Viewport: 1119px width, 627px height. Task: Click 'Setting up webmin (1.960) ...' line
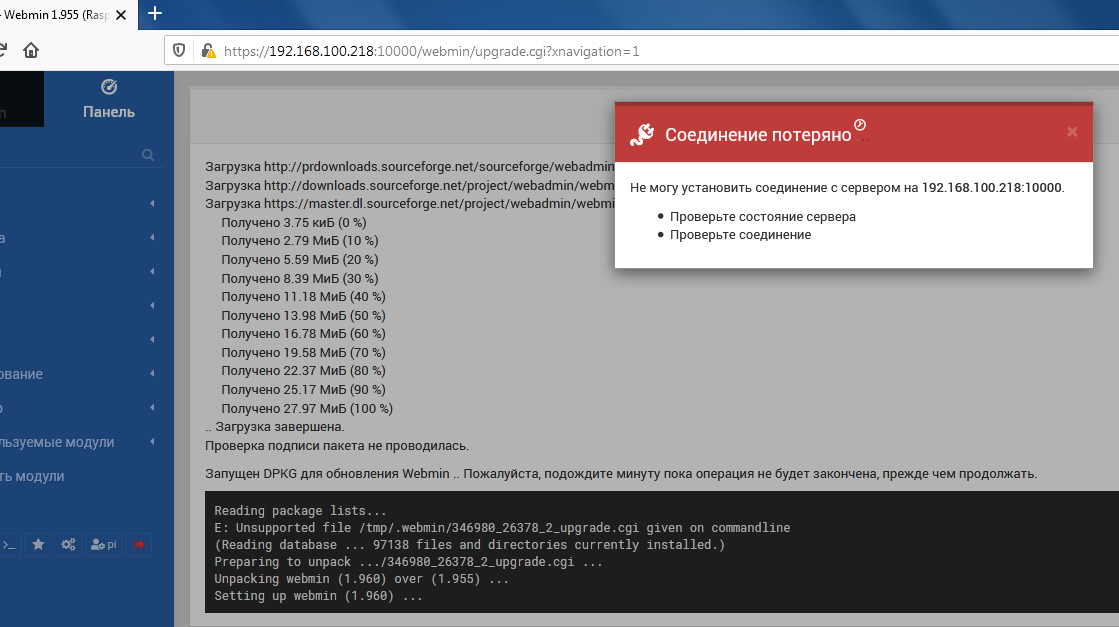point(318,596)
